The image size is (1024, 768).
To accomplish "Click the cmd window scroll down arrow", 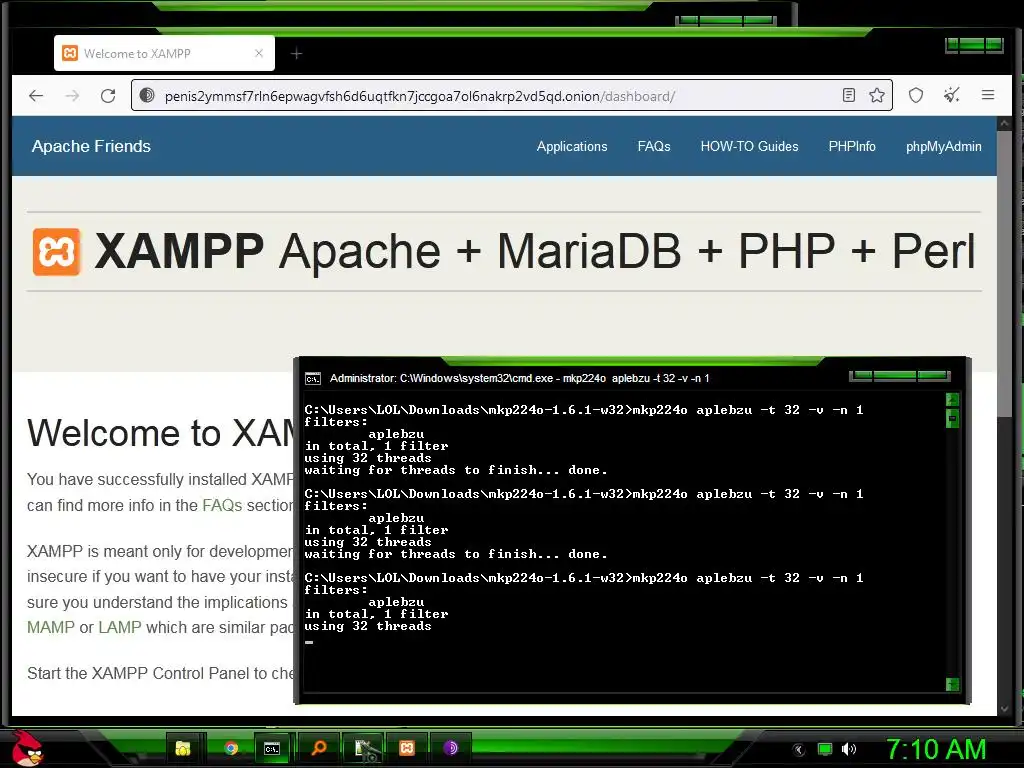I will [x=952, y=684].
